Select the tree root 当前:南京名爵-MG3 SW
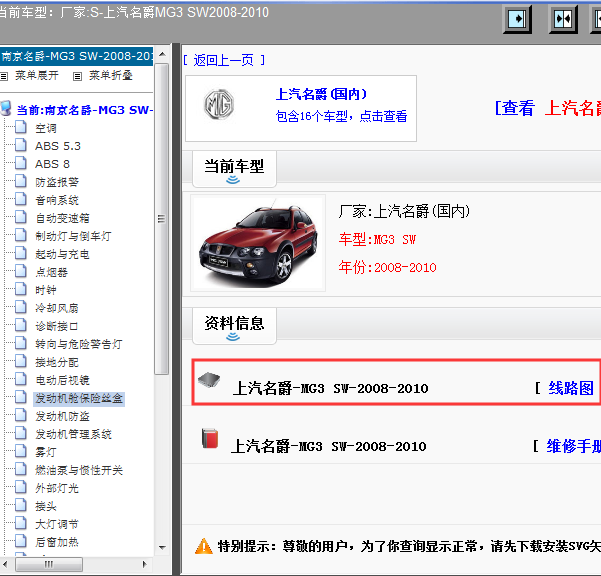Image resolution: width=601 pixels, height=576 pixels. pos(85,110)
